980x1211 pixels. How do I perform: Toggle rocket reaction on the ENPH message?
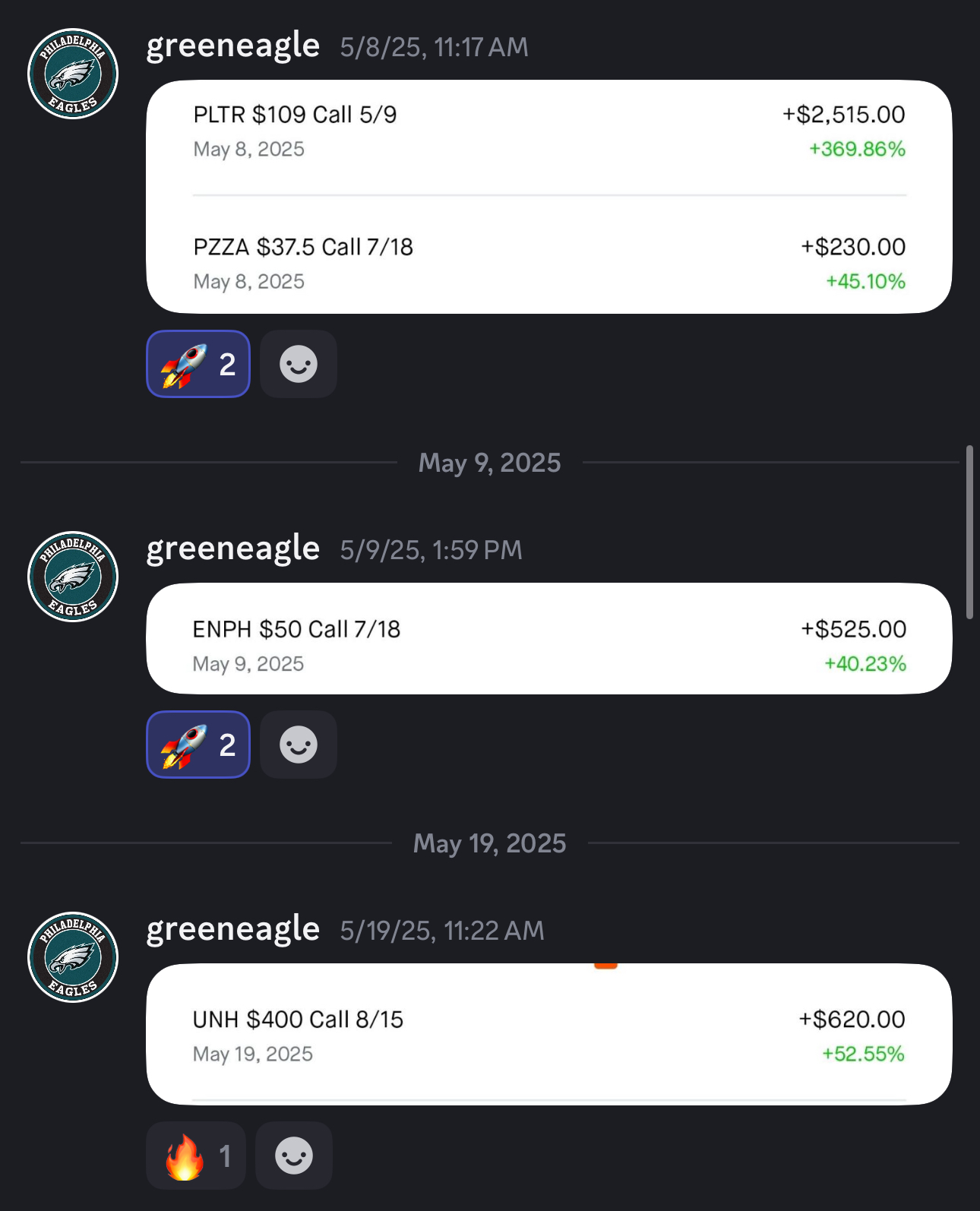[198, 745]
